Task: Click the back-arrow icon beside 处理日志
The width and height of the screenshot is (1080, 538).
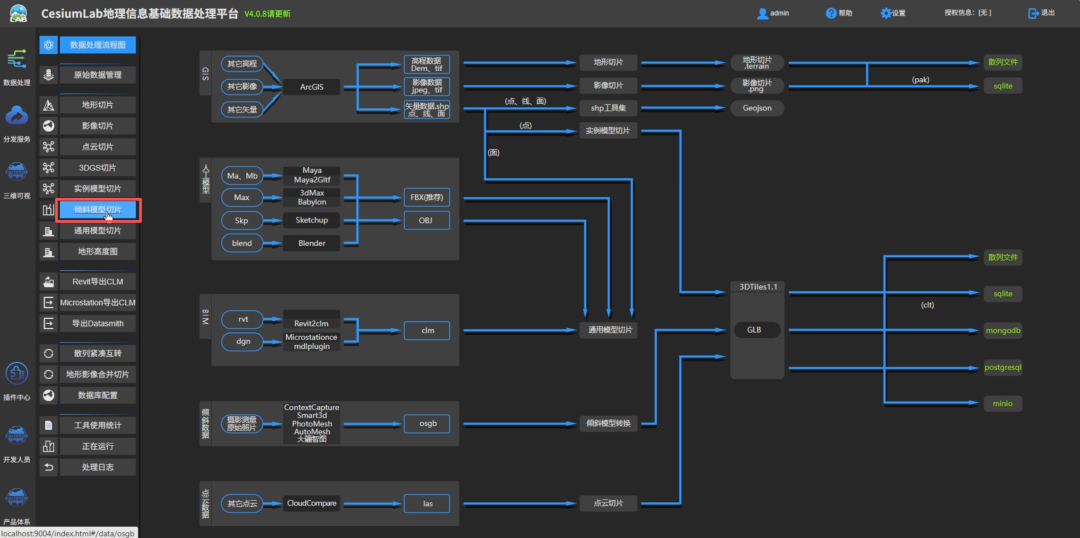Action: point(48,467)
